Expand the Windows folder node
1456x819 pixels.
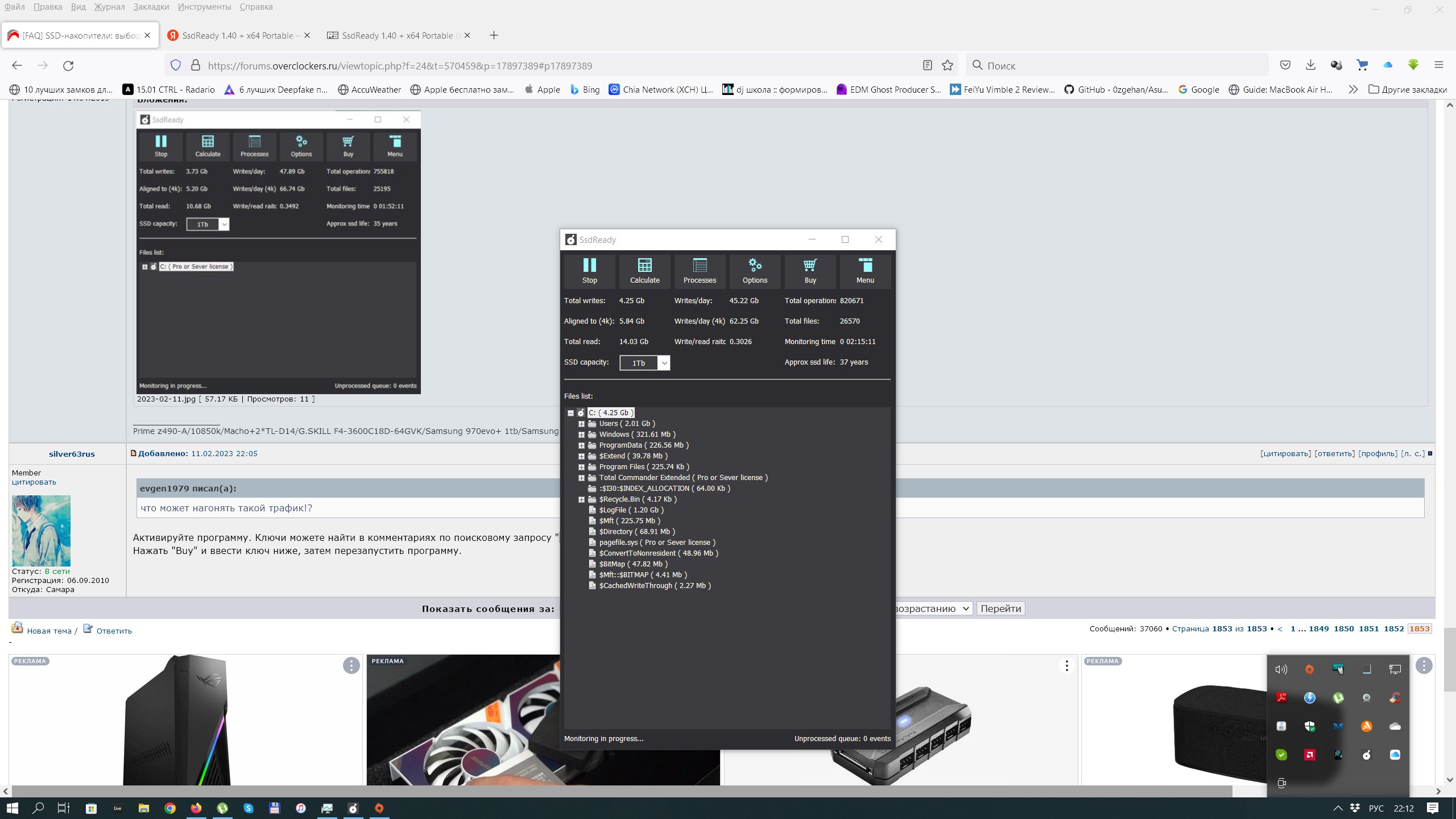[581, 435]
